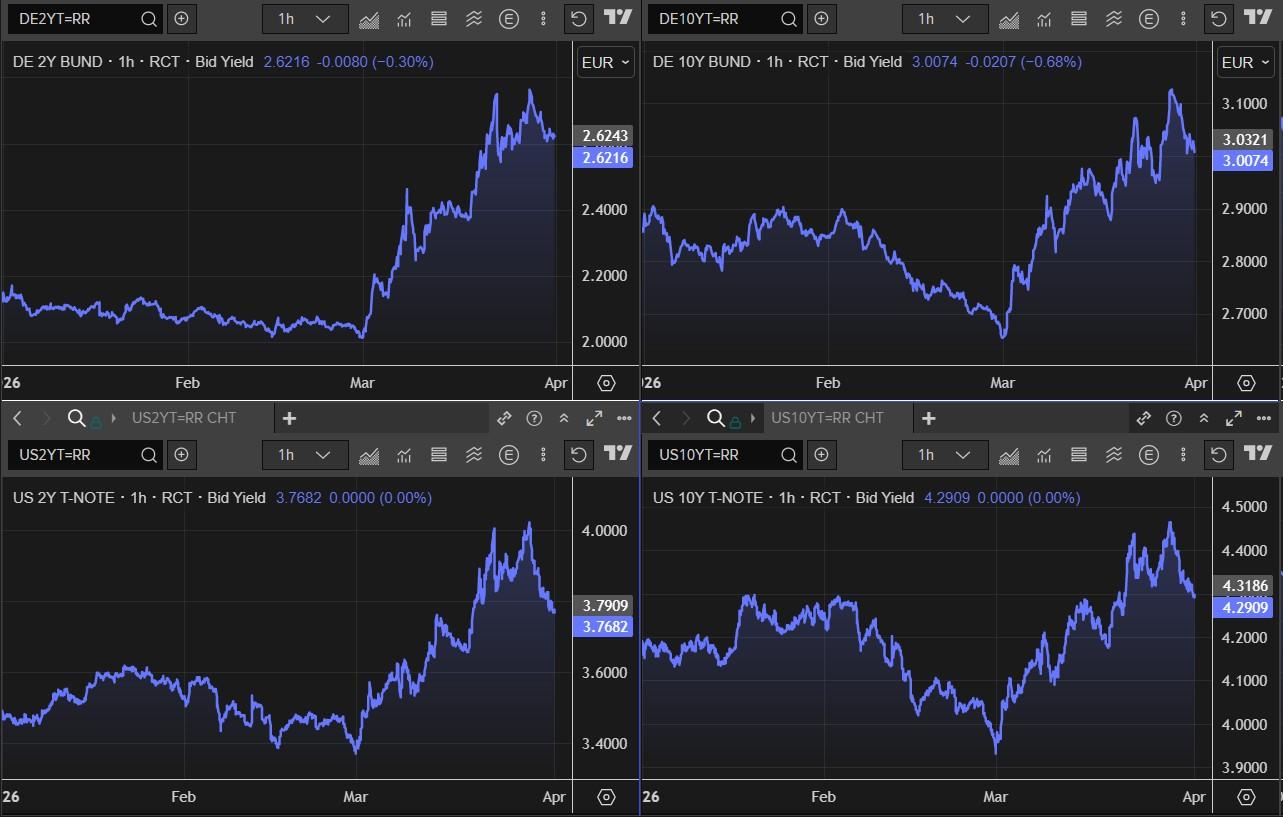Open indicators menu on DE10YT chart
Screen dimensions: 1283x817
pos(1044,19)
